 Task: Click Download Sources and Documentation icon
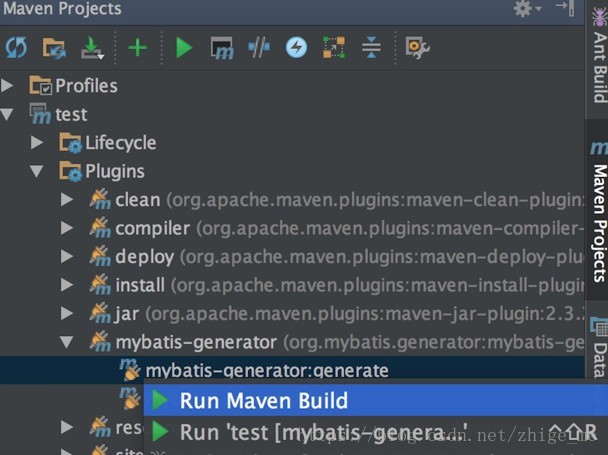coord(92,48)
